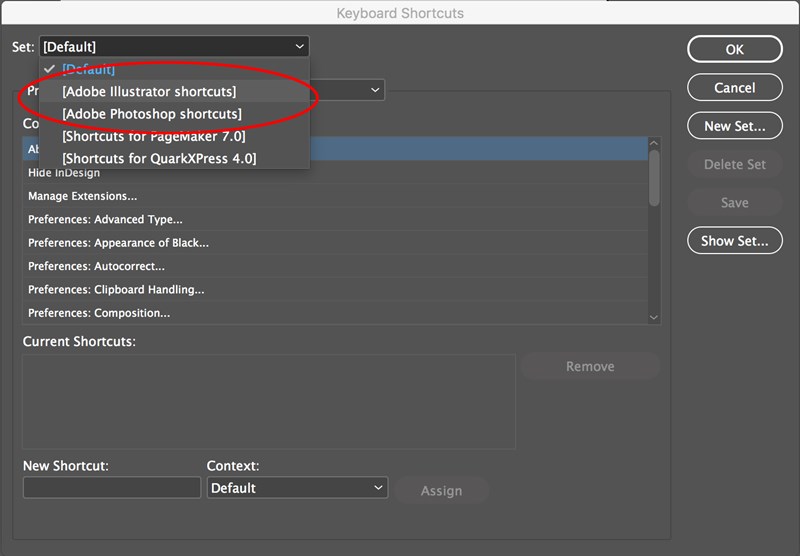Choose [Default] in the set list

174,69
